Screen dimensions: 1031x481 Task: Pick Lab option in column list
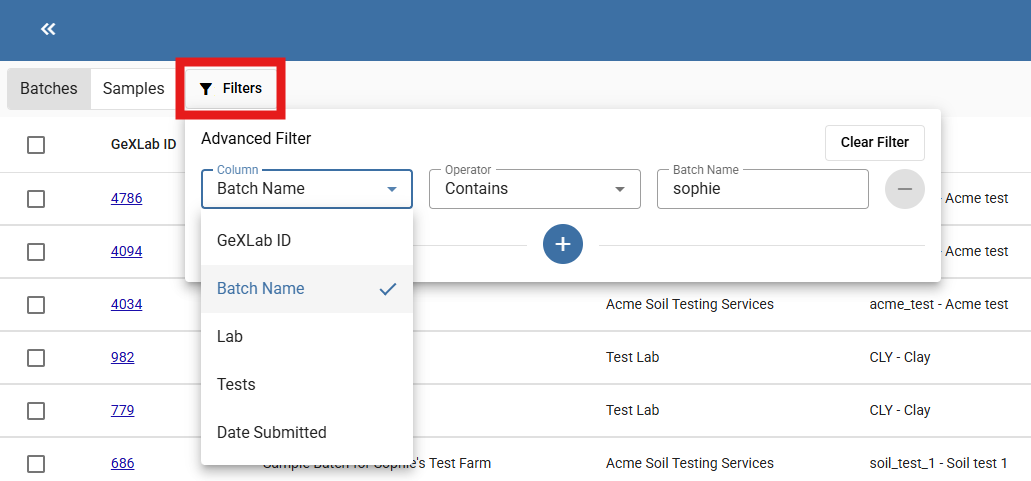(230, 337)
